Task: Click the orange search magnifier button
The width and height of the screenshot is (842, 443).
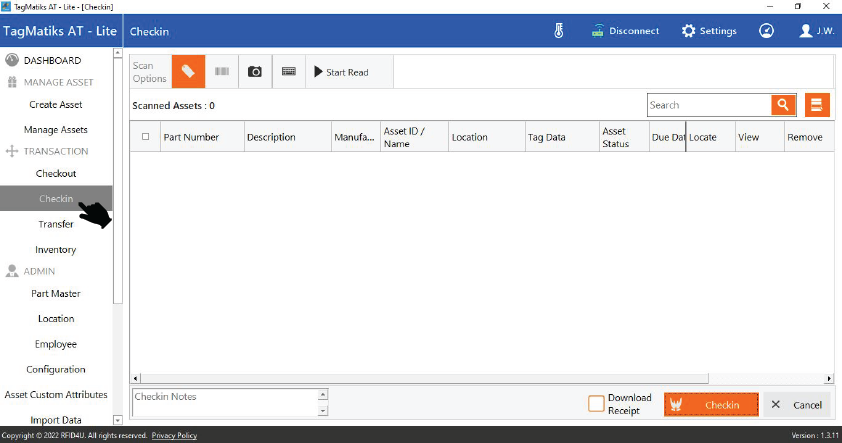Action: tap(782, 105)
